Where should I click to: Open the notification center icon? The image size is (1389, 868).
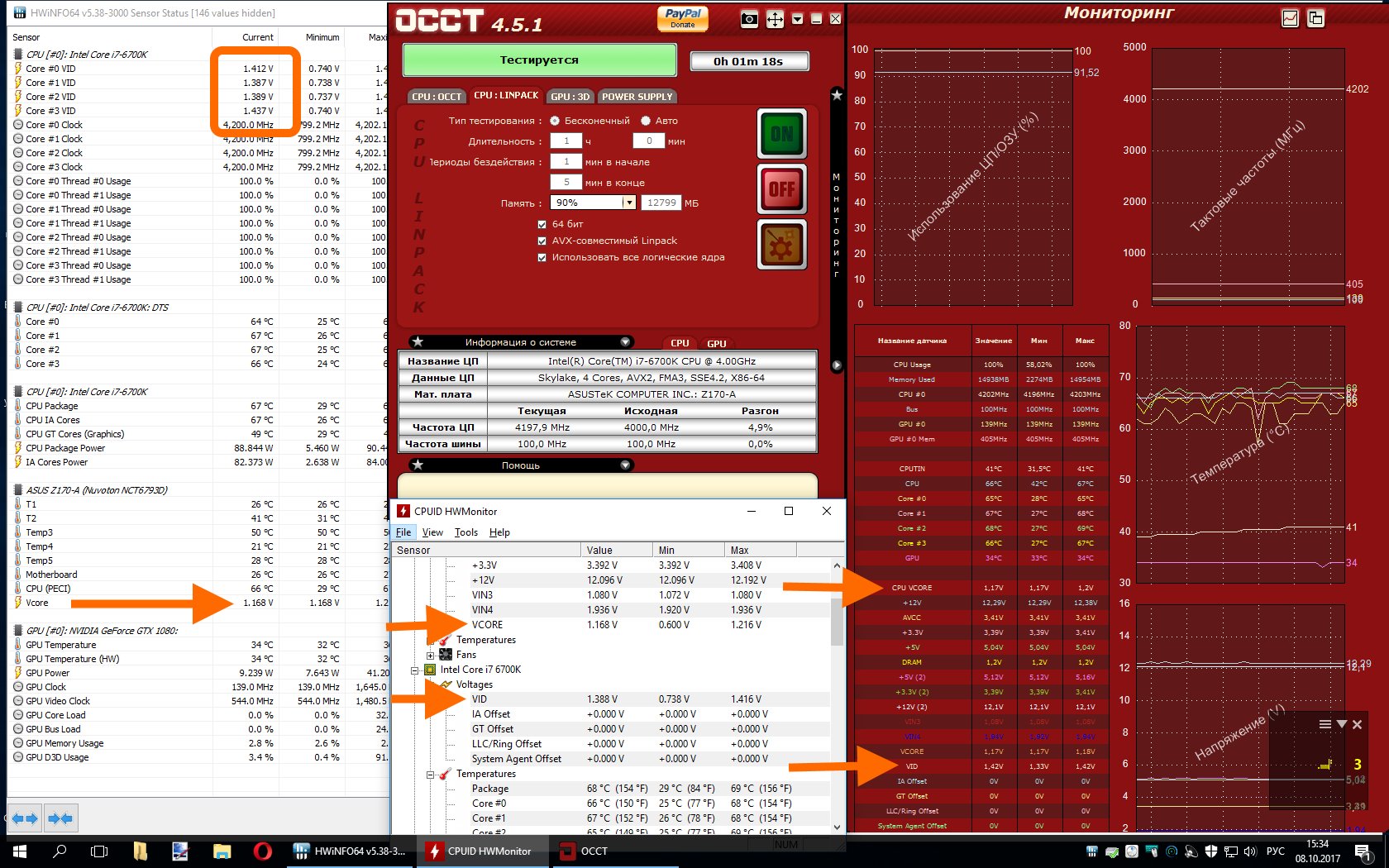pyautogui.click(x=1363, y=851)
